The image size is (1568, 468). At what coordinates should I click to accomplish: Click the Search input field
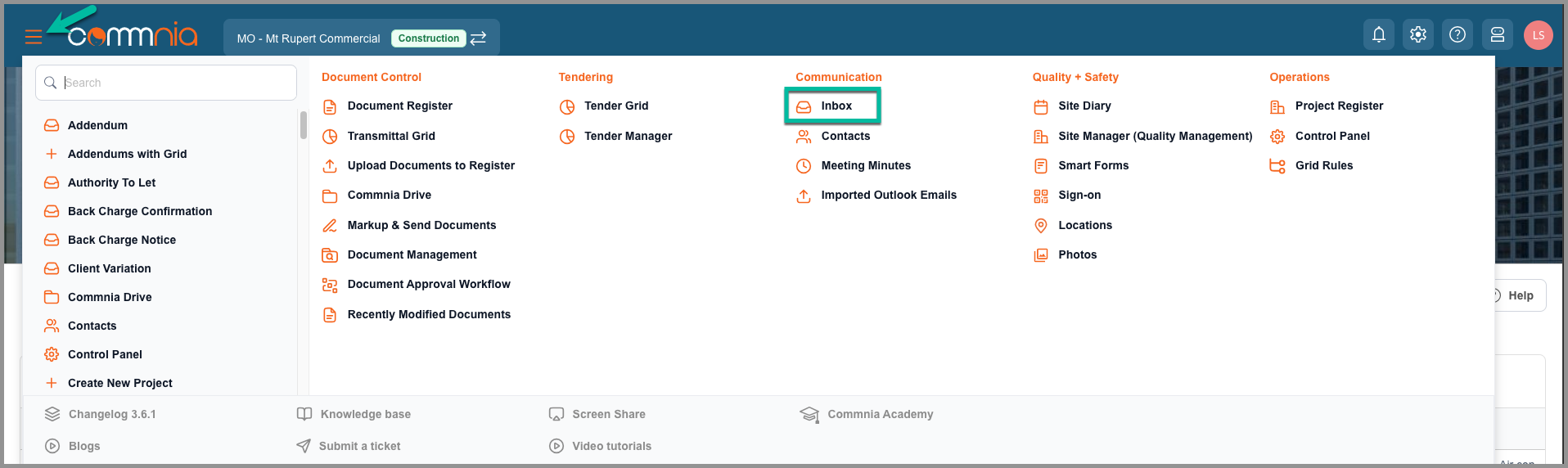pyautogui.click(x=166, y=83)
